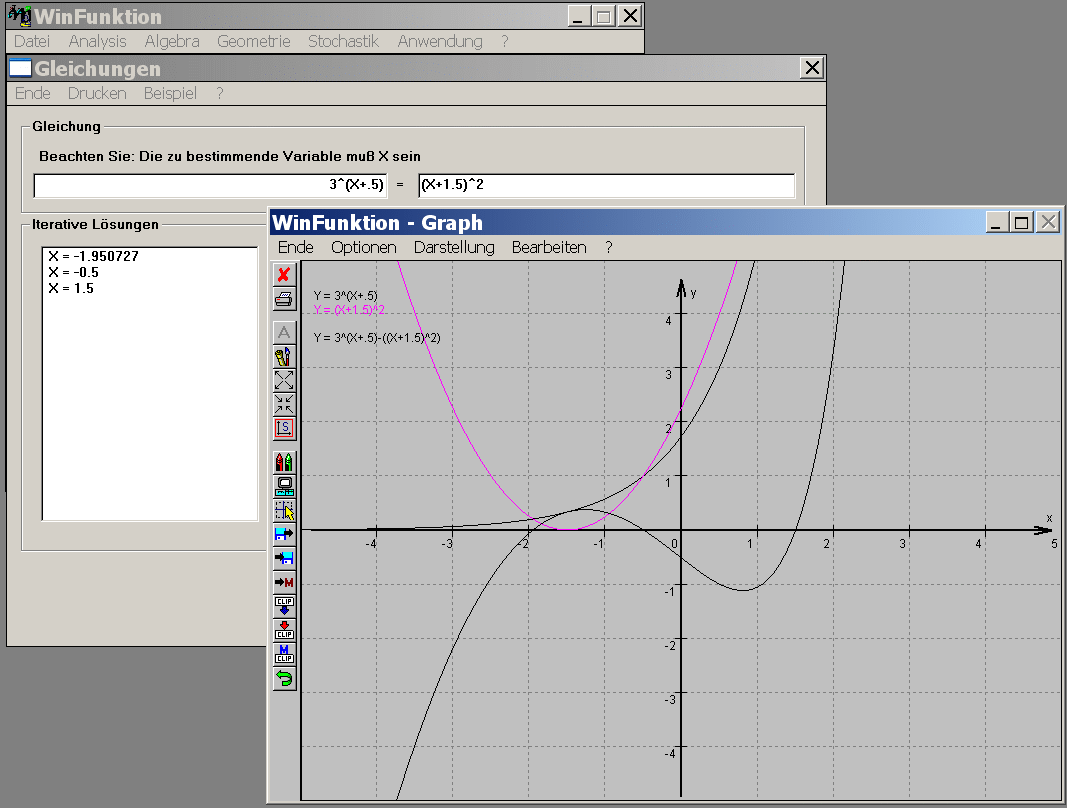1067x808 pixels.
Task: Click the red X close icon in Graph toolbar
Action: coord(284,274)
